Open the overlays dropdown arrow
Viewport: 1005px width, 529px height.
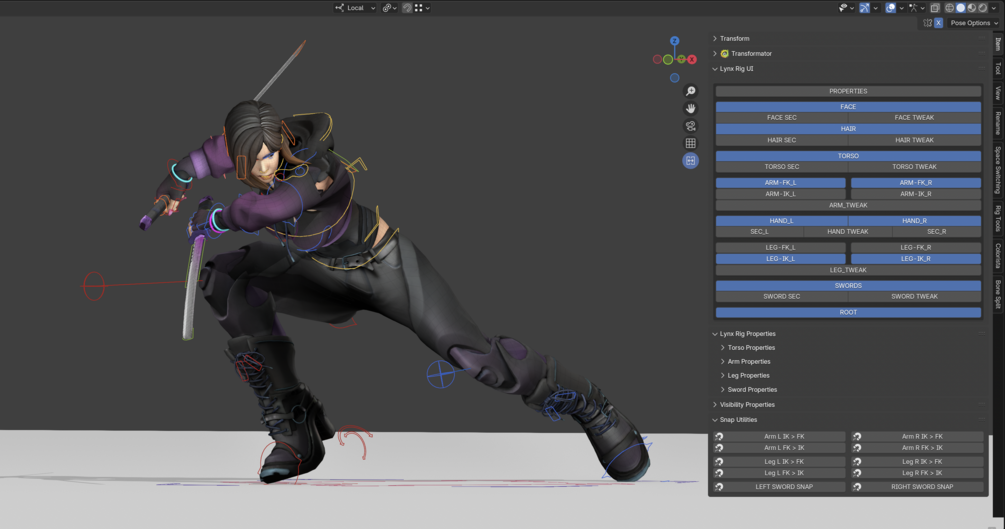tap(901, 8)
